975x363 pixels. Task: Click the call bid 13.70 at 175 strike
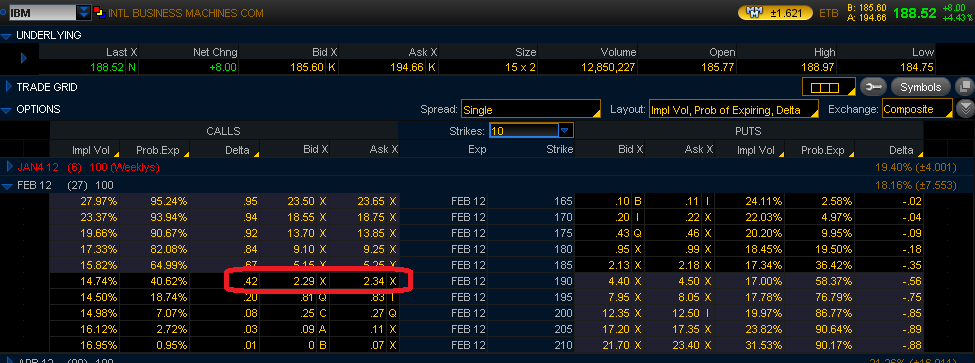tap(301, 233)
